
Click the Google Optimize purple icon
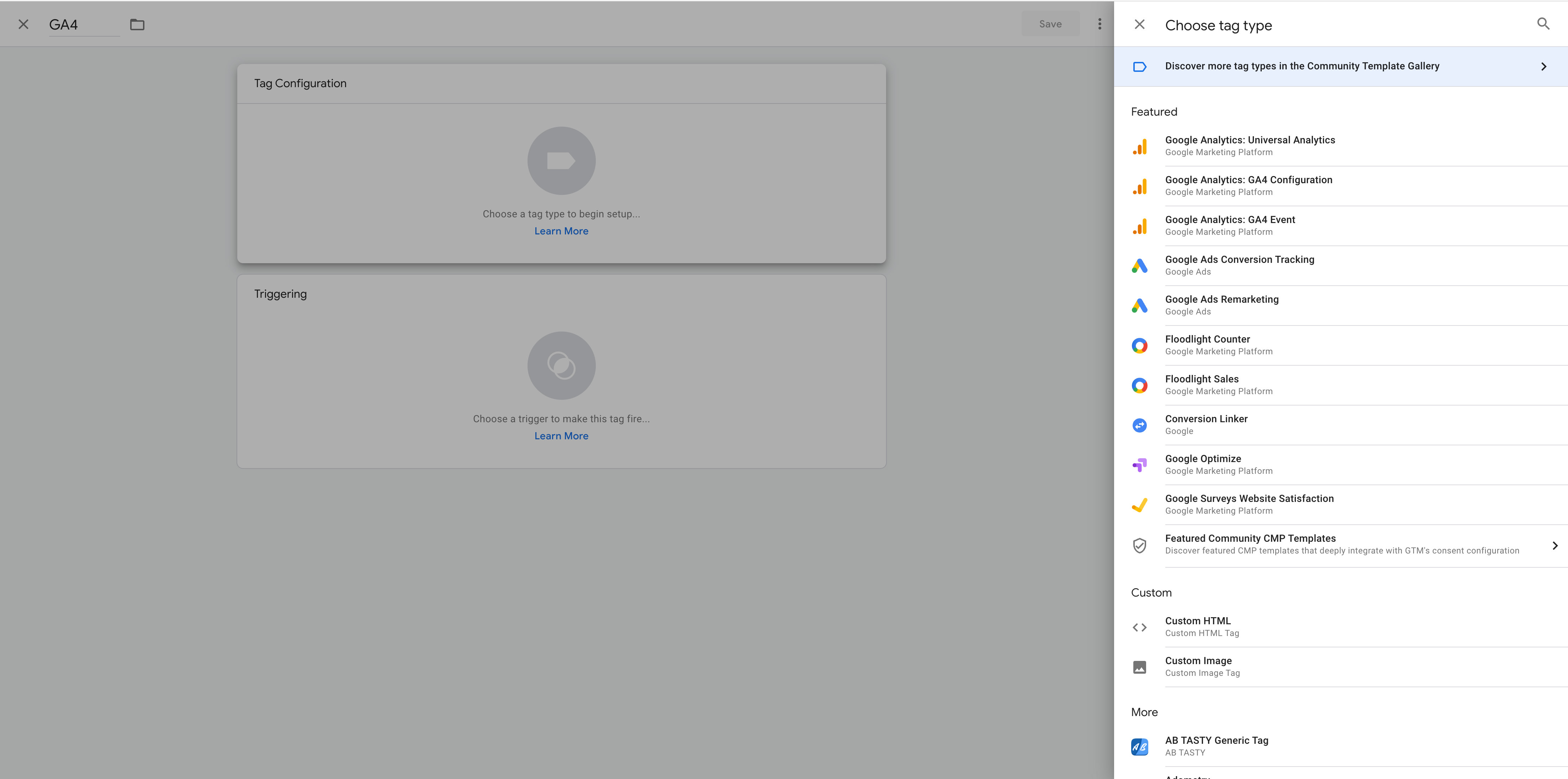click(x=1139, y=465)
